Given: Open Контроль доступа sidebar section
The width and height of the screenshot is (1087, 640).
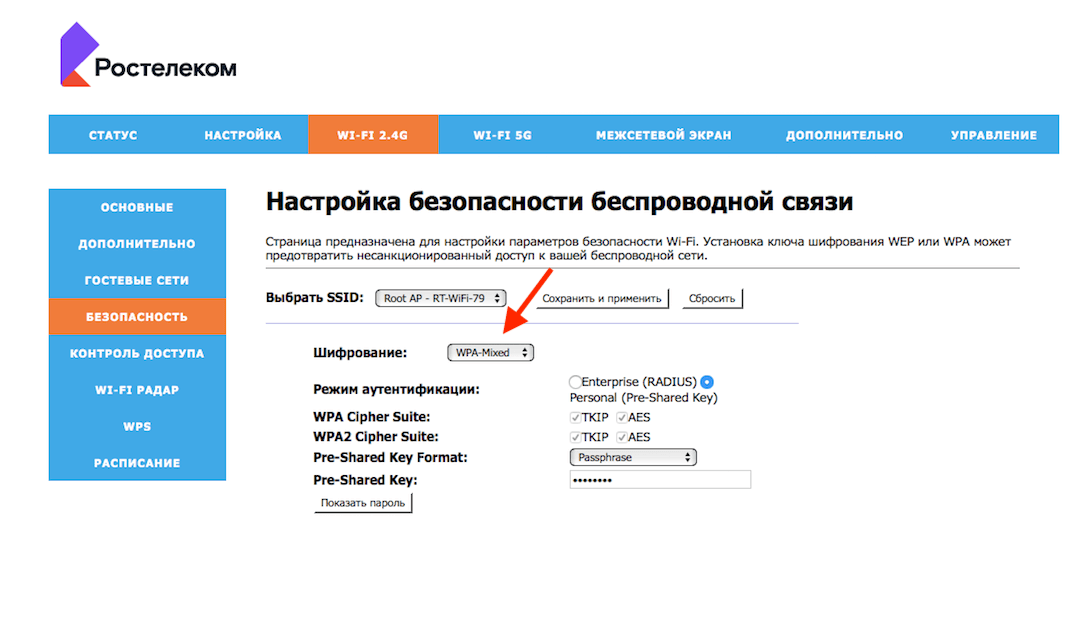Looking at the screenshot, I should tap(137, 353).
